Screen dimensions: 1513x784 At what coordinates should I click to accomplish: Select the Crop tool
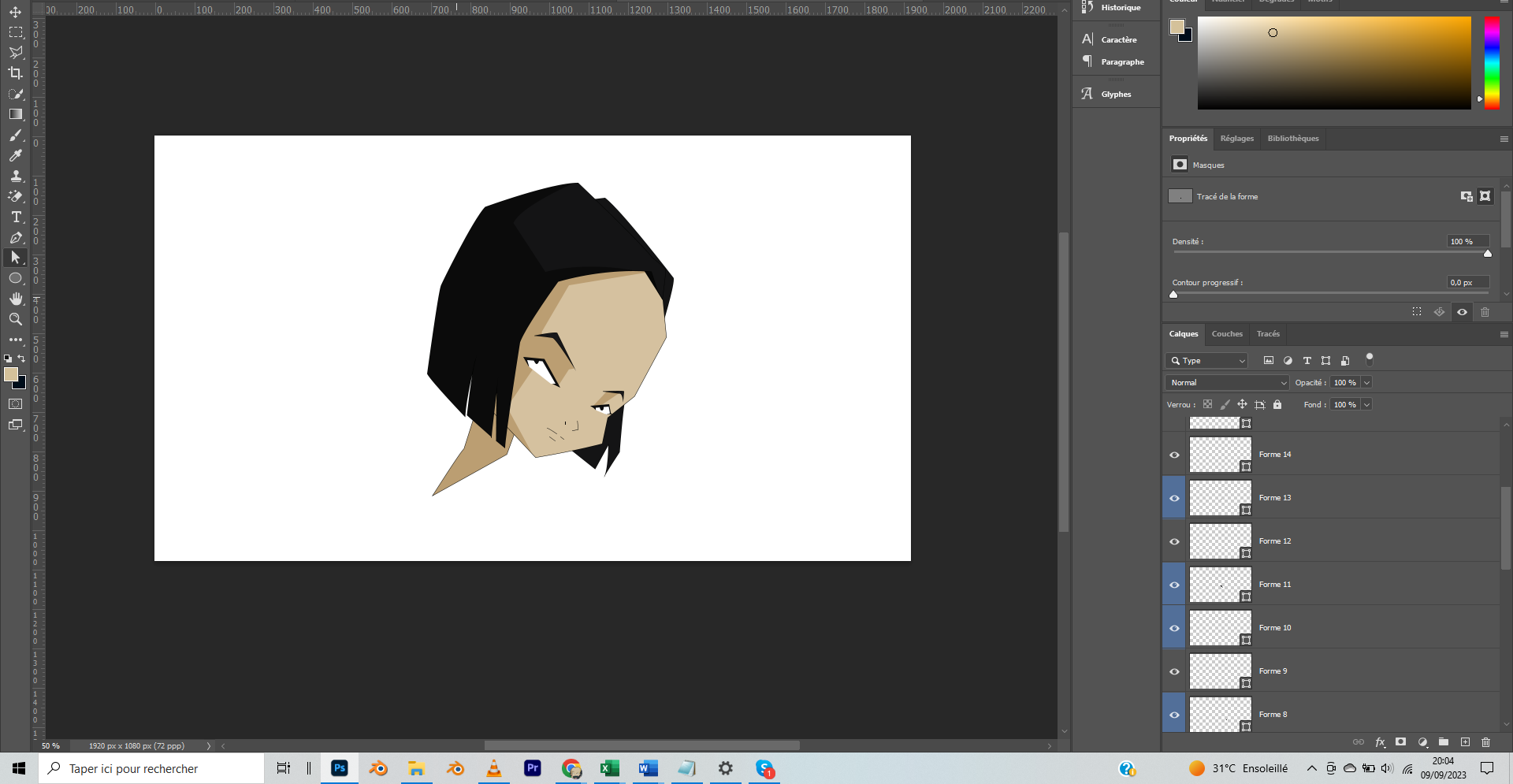point(15,73)
